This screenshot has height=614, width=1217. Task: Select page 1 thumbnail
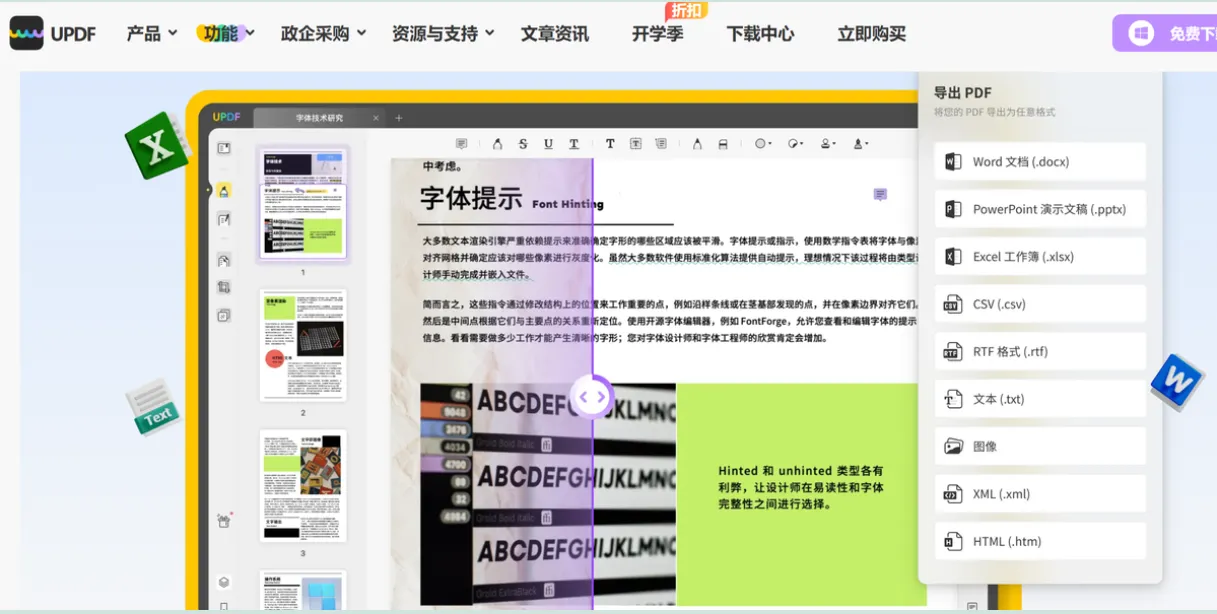point(303,204)
